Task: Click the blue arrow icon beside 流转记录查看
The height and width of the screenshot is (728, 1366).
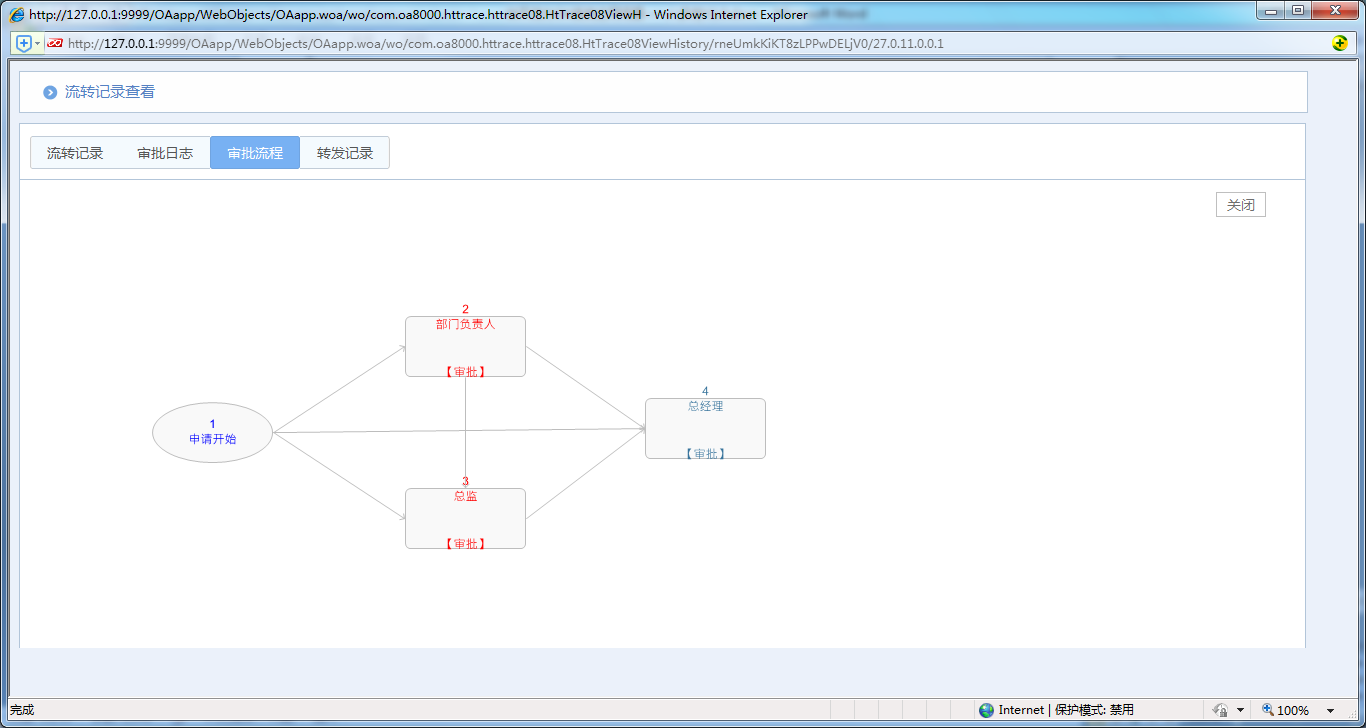Action: 50,92
